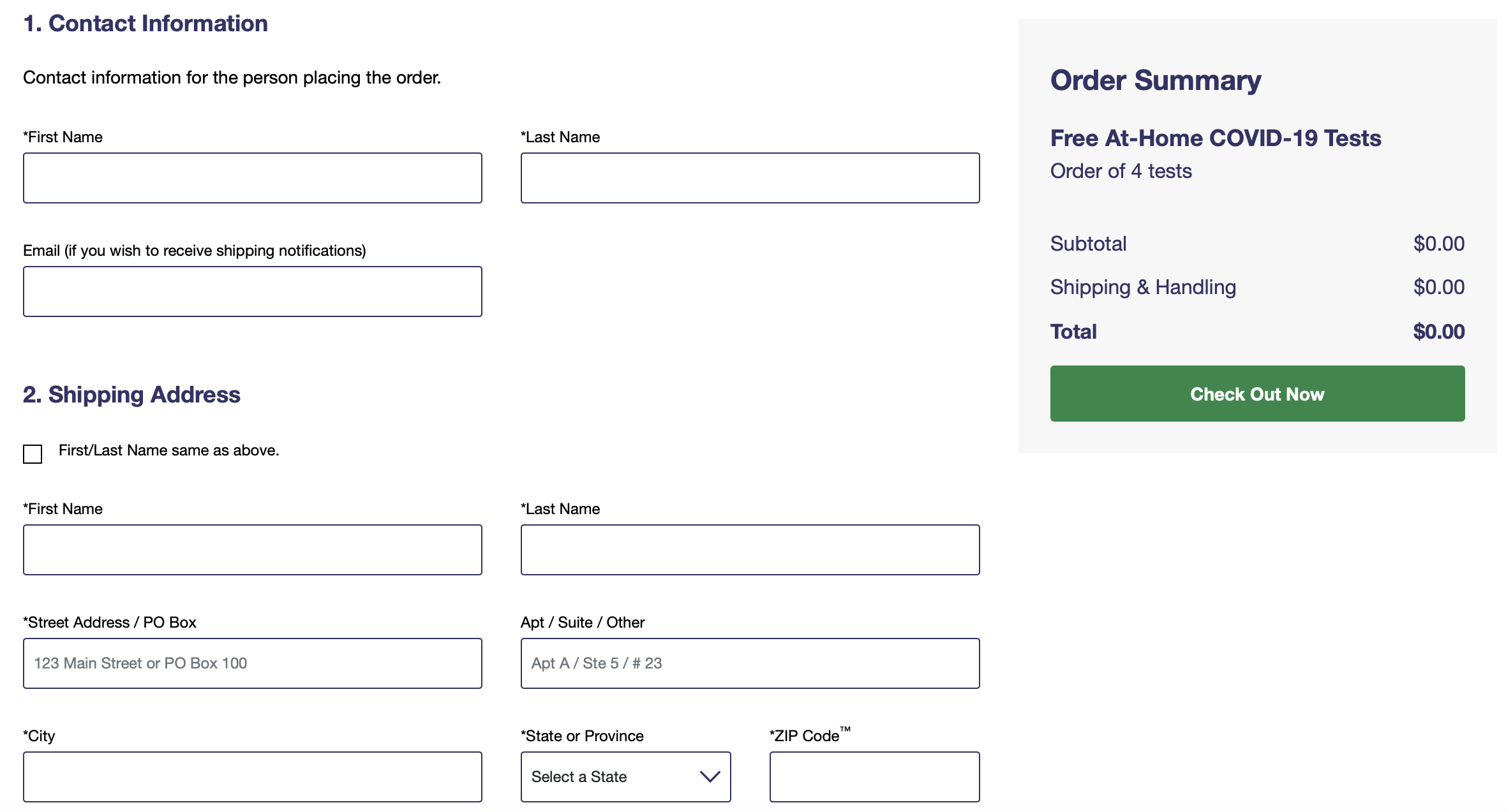
Task: Click the Apt / Suite / Other field
Action: 750,663
